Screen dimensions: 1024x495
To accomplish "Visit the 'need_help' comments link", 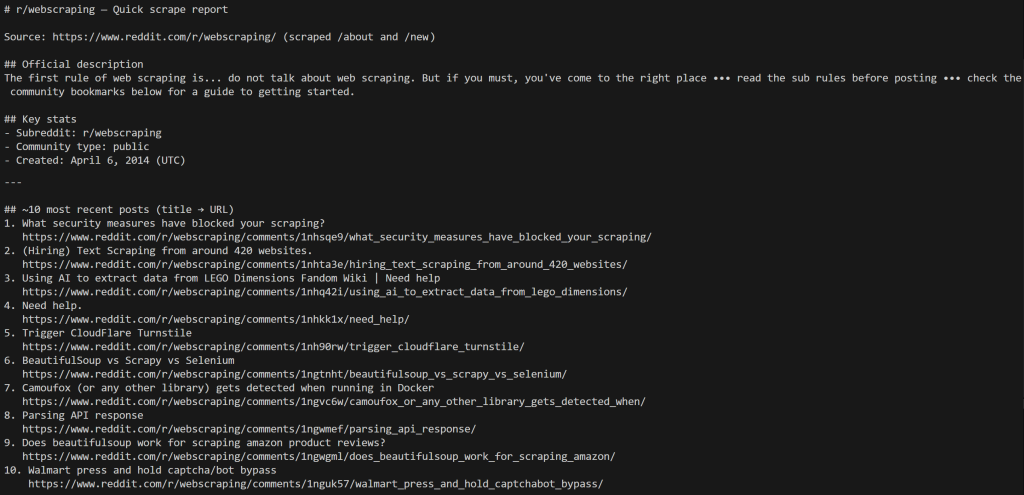I will (216, 319).
